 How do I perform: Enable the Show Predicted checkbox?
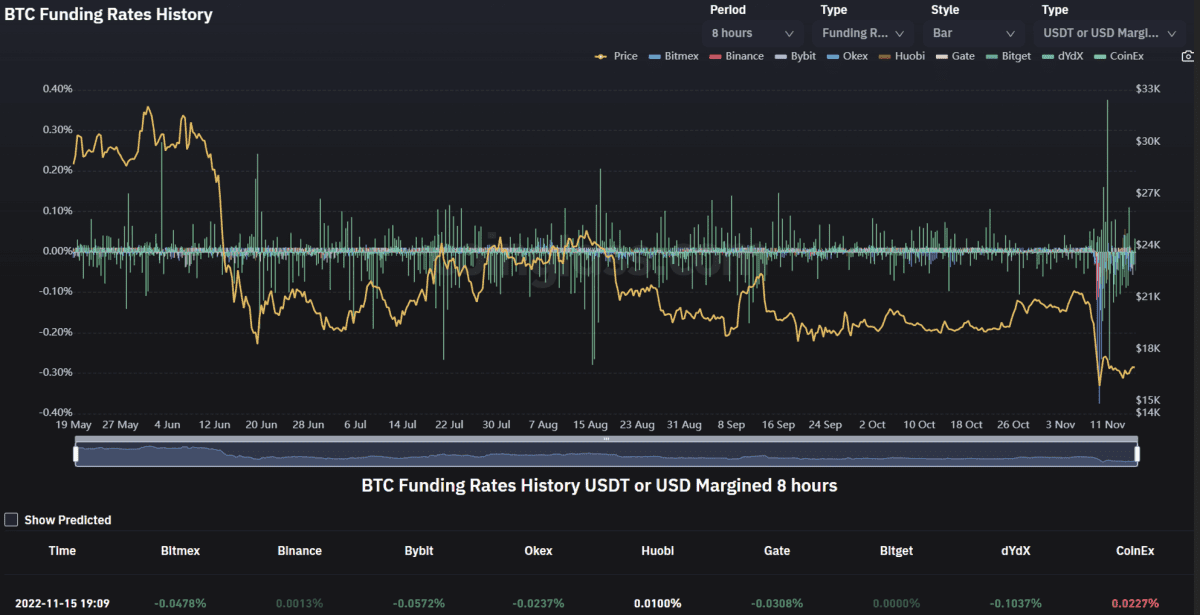point(11,520)
